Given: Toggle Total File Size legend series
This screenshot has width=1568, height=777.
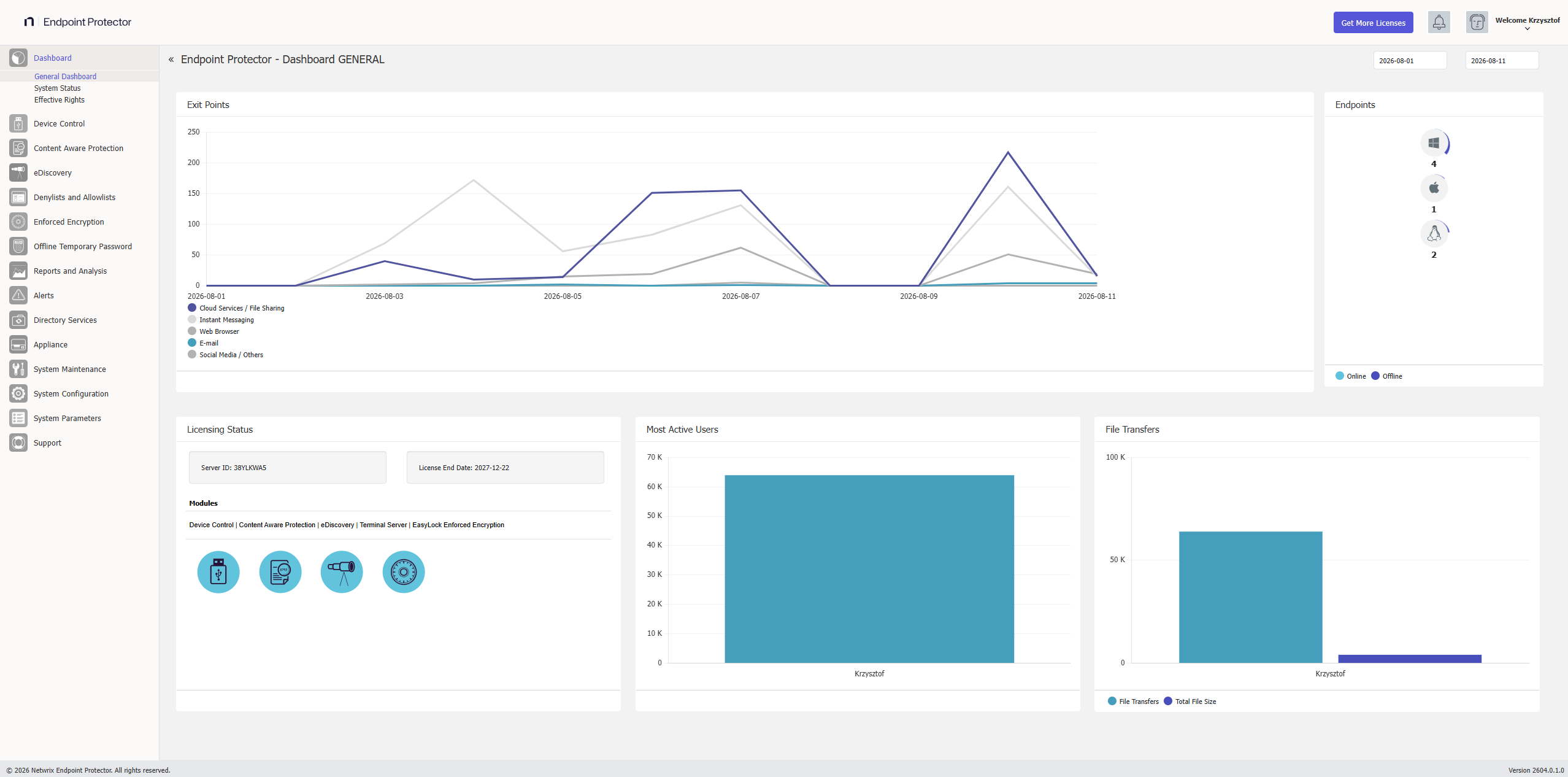Looking at the screenshot, I should [x=1190, y=702].
